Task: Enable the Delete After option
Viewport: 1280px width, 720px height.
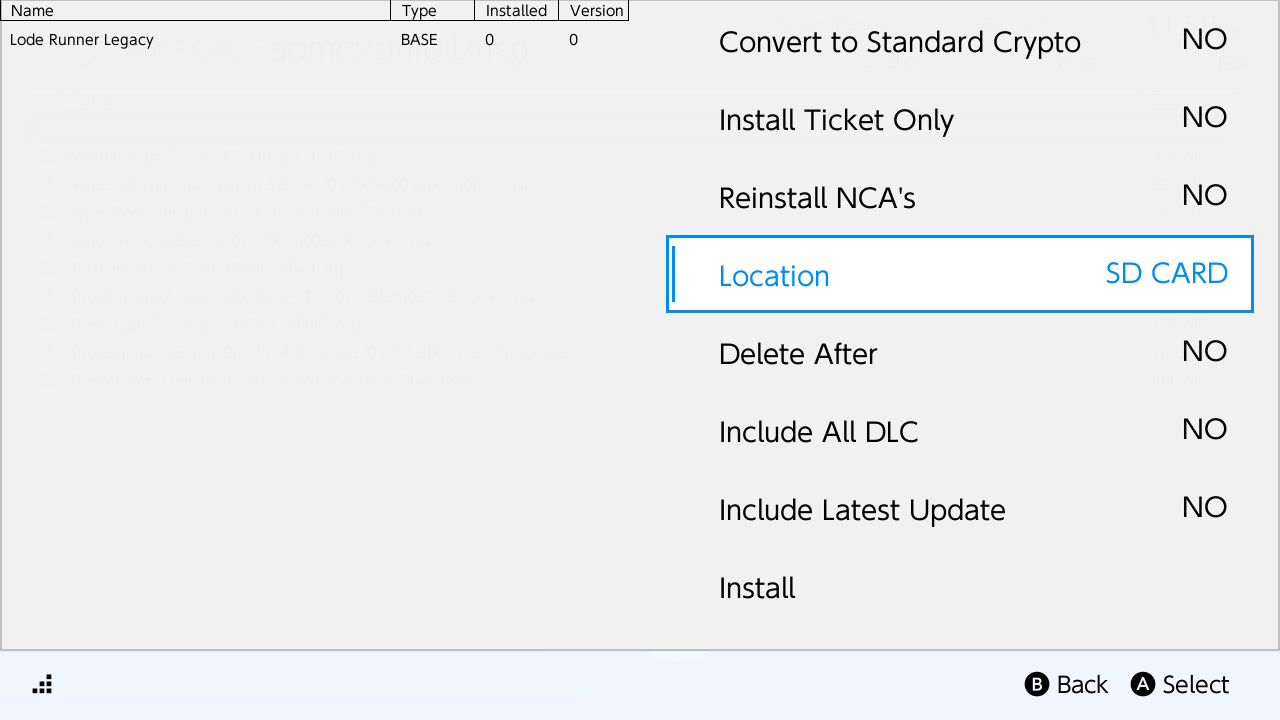Action: point(959,353)
